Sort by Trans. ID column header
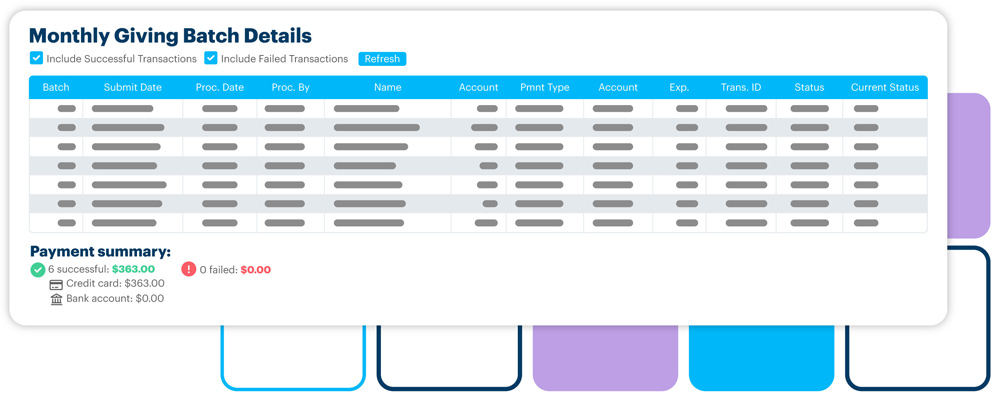Screen dimensions: 1000x400 point(741,87)
